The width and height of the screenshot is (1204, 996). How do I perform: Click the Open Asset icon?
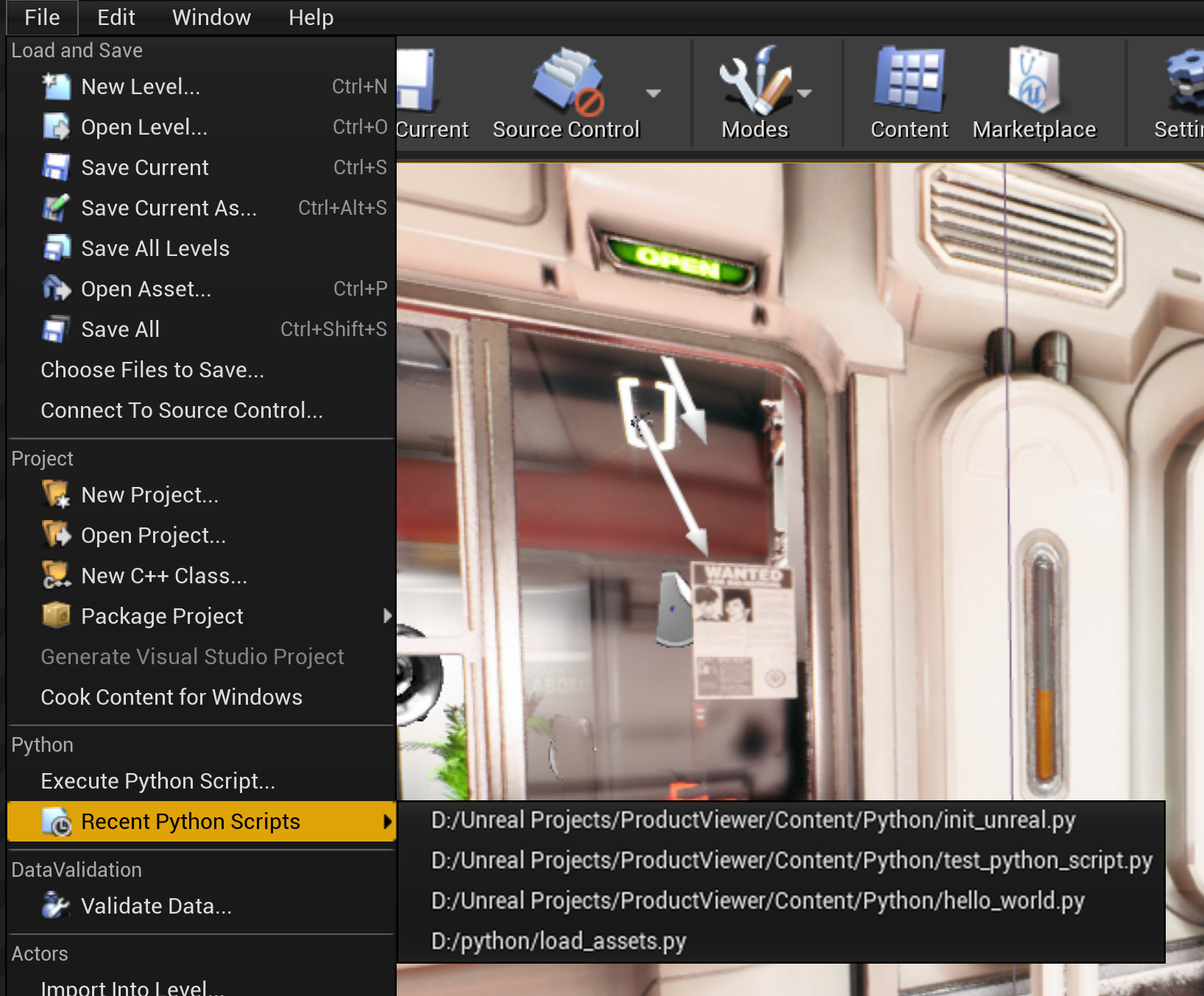pos(56,289)
